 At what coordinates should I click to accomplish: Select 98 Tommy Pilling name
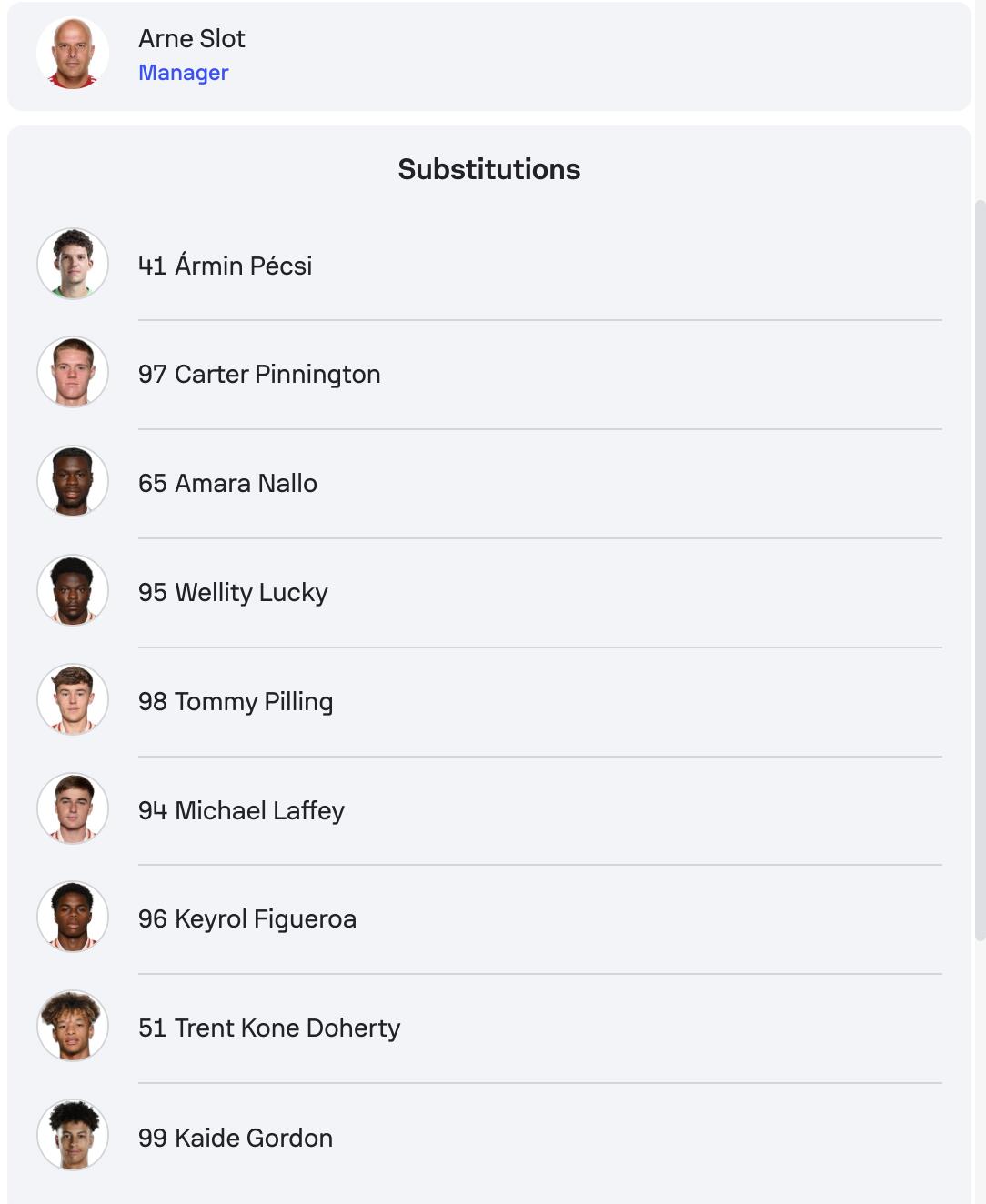pyautogui.click(x=236, y=702)
